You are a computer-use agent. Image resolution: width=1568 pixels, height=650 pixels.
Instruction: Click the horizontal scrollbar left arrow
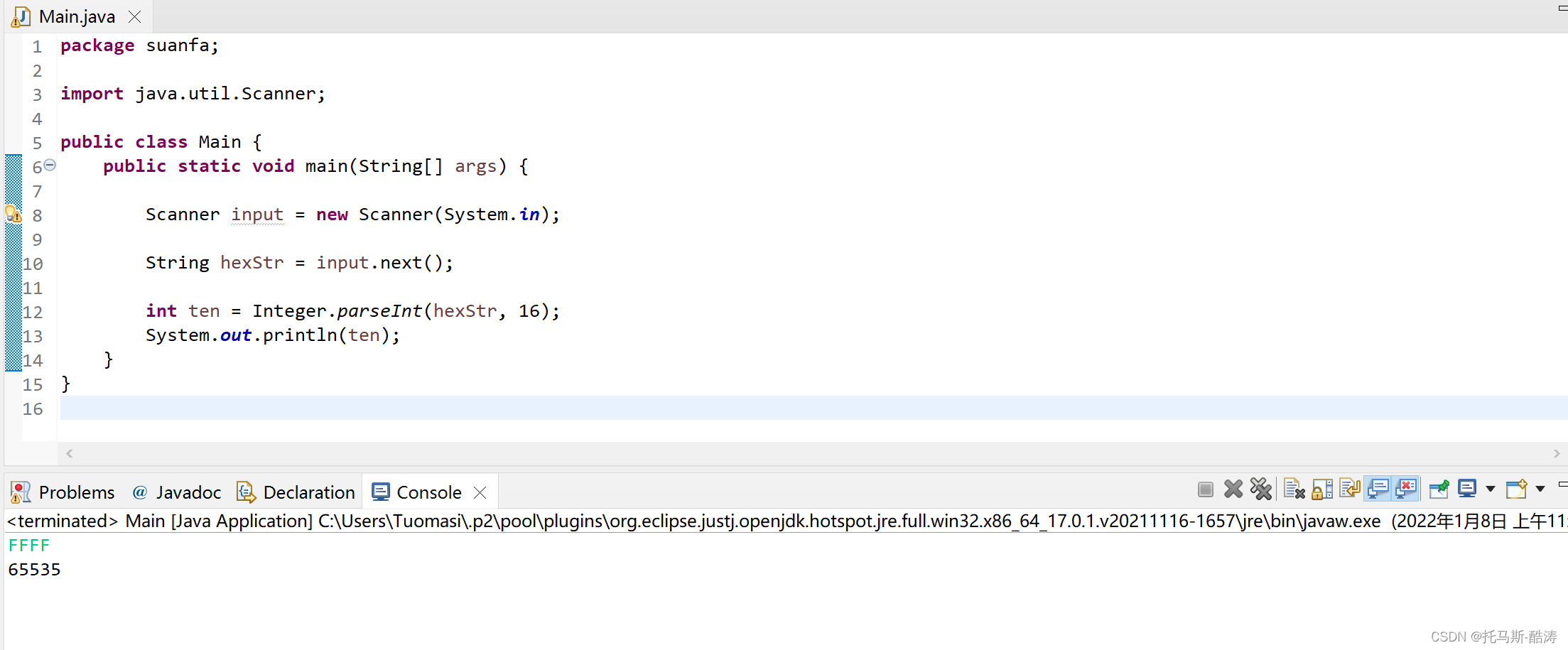click(x=69, y=453)
